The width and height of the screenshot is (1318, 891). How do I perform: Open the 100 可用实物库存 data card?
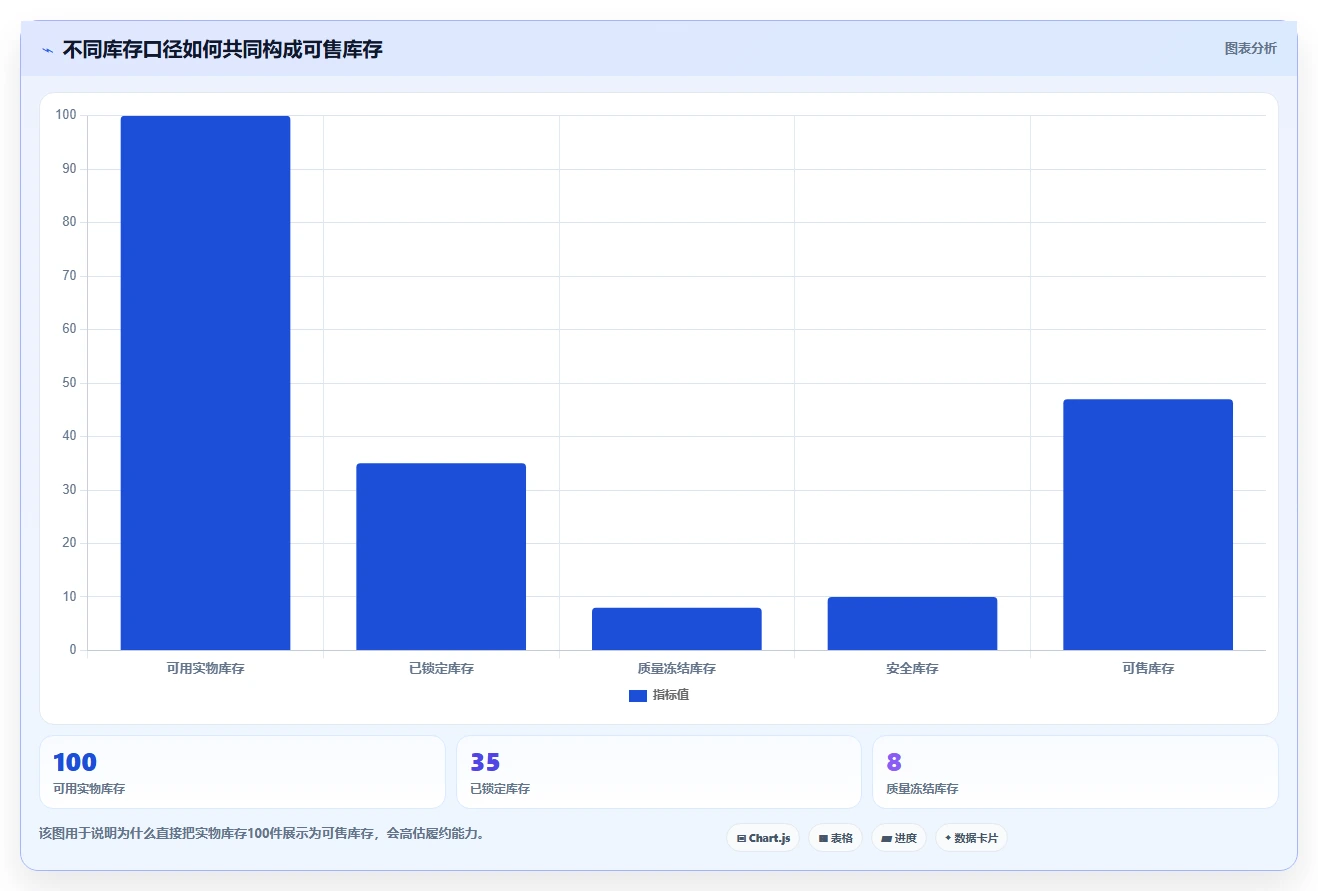pos(242,772)
